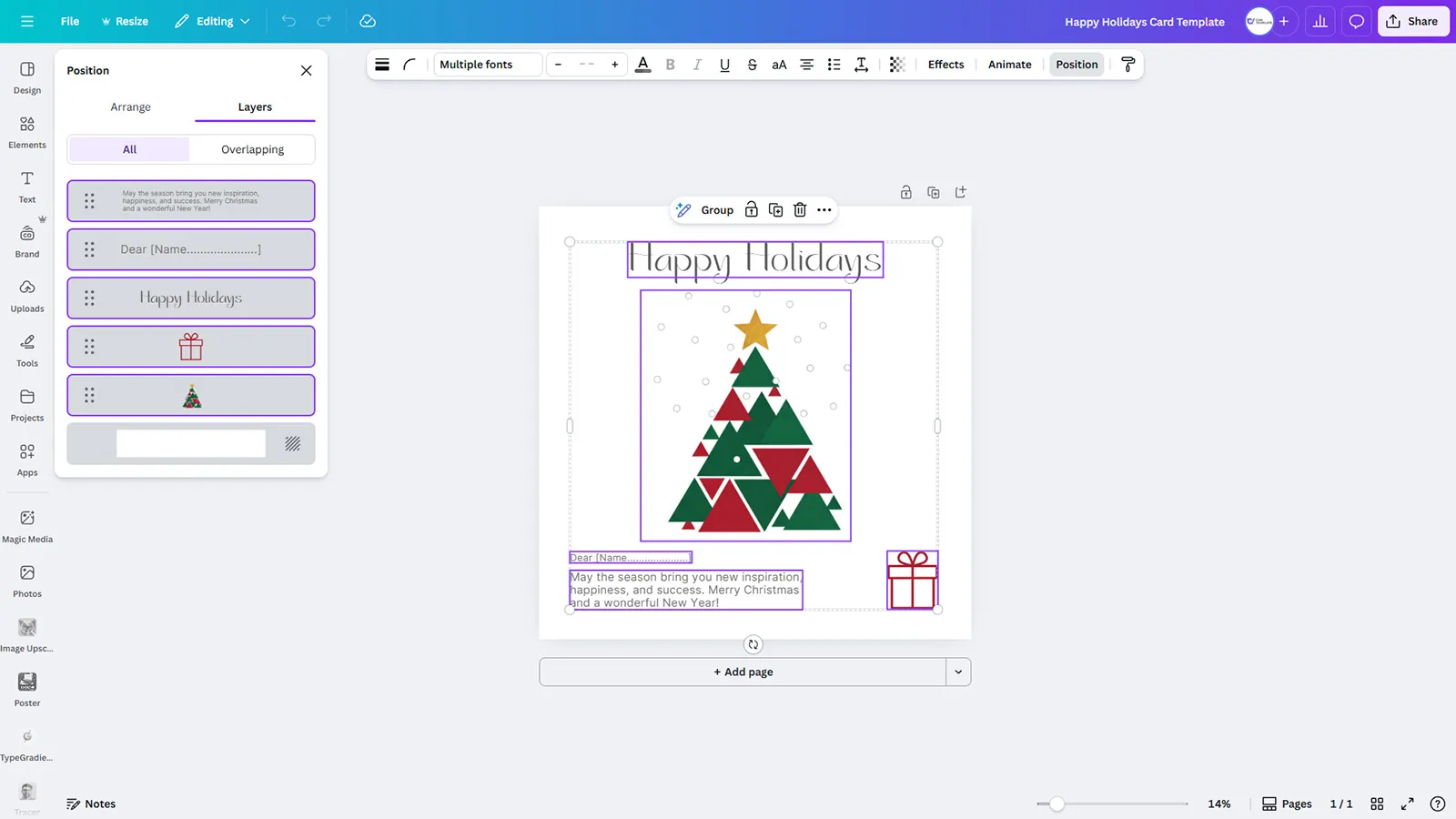This screenshot has height=819, width=1456.
Task: Delete the selection with the trash icon
Action: (799, 210)
